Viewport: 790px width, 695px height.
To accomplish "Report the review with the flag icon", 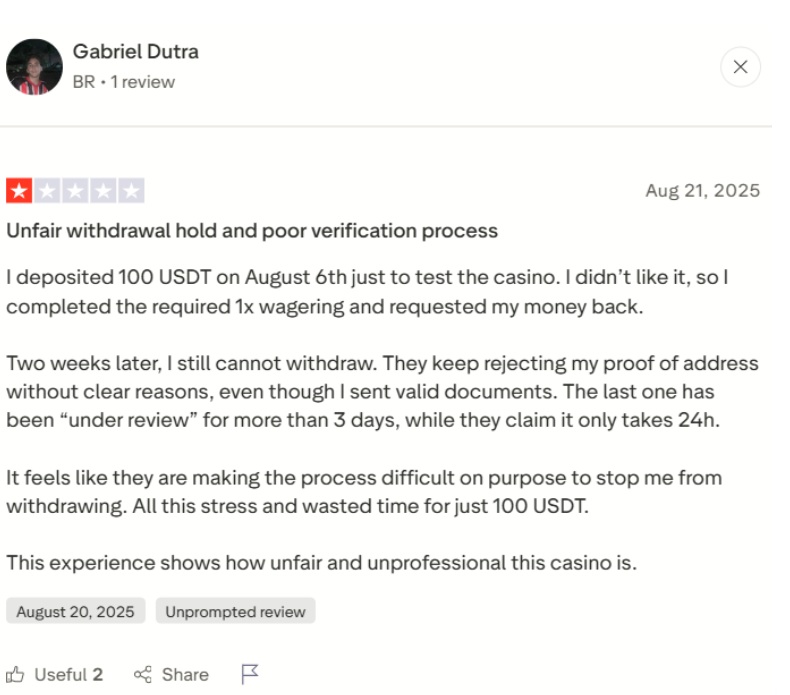I will tap(250, 675).
